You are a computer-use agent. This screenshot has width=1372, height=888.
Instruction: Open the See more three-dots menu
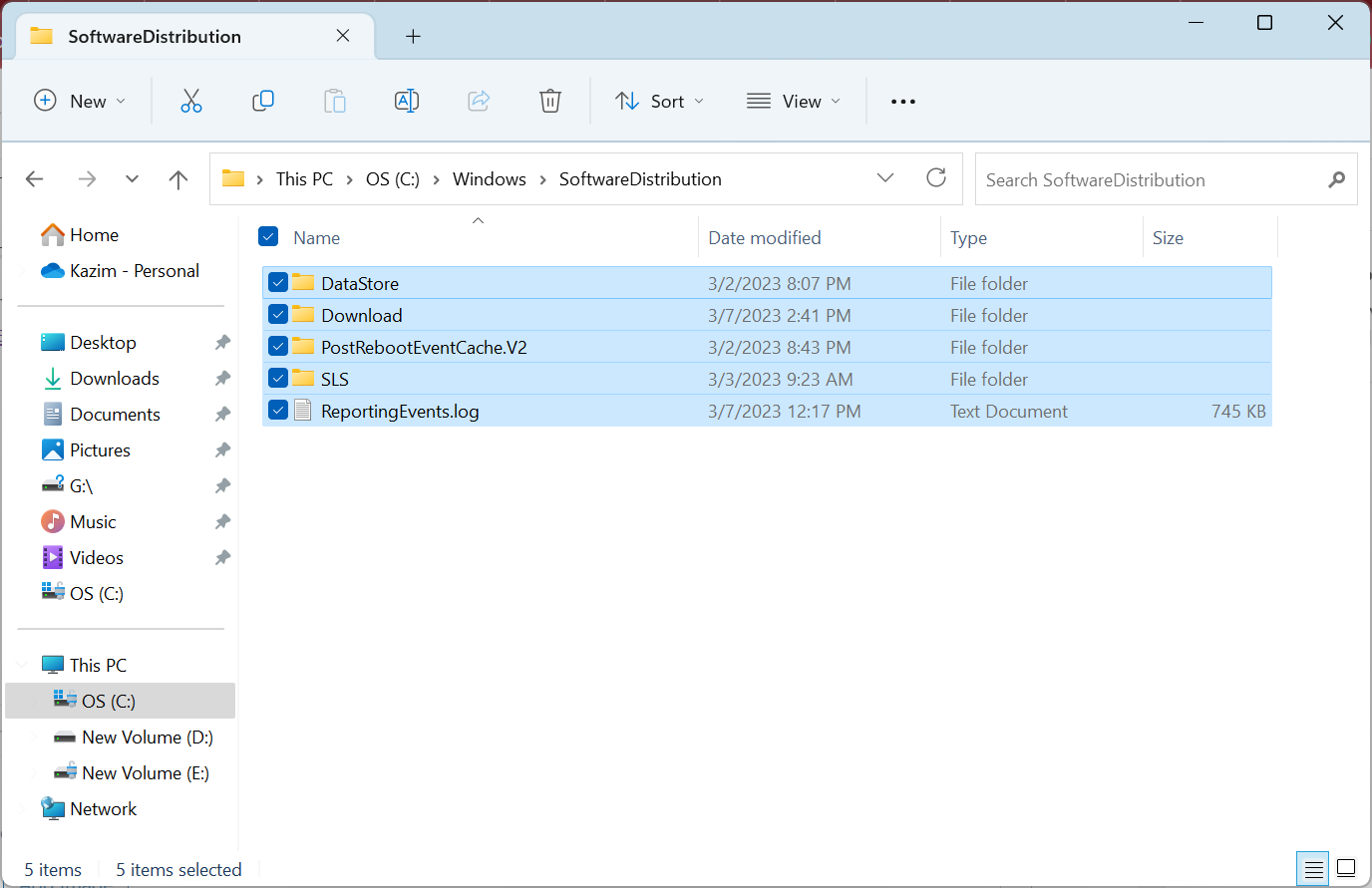903,102
